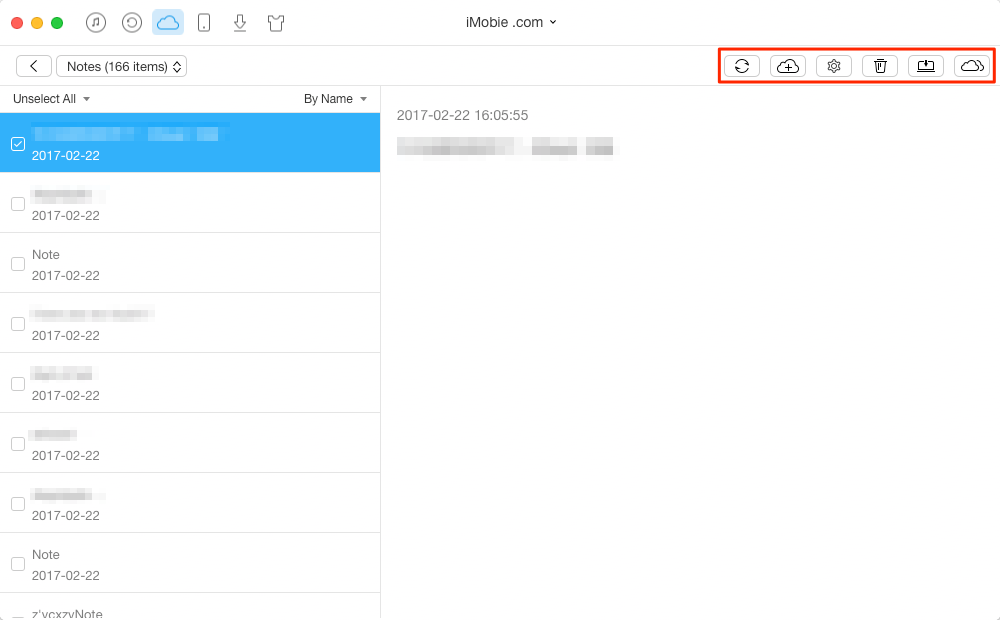Go back with the left chevron button
This screenshot has height=620, width=1000.
pyautogui.click(x=34, y=66)
